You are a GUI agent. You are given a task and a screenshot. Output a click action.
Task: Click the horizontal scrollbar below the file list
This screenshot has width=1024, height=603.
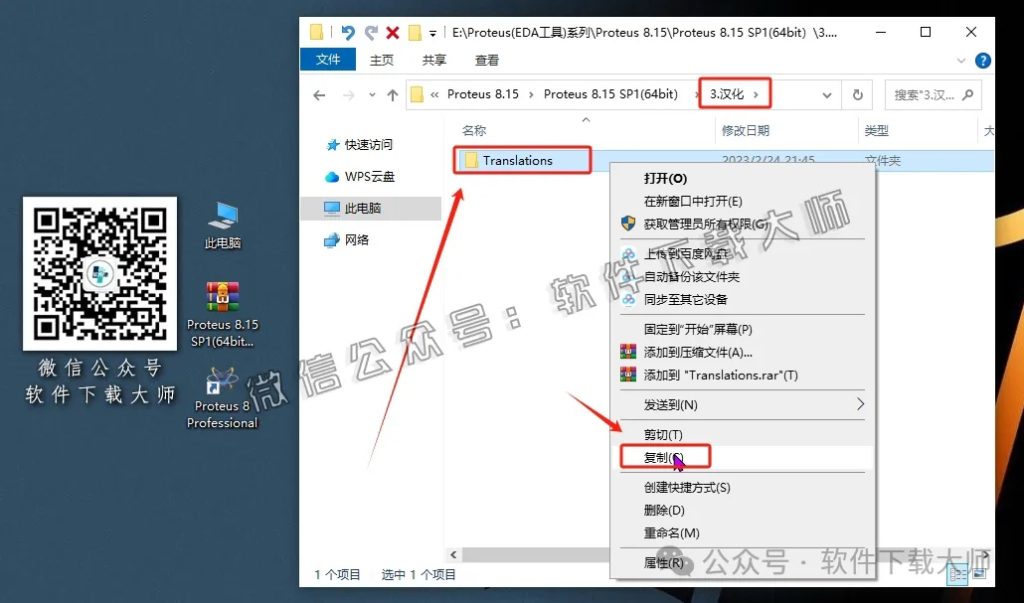click(x=530, y=553)
